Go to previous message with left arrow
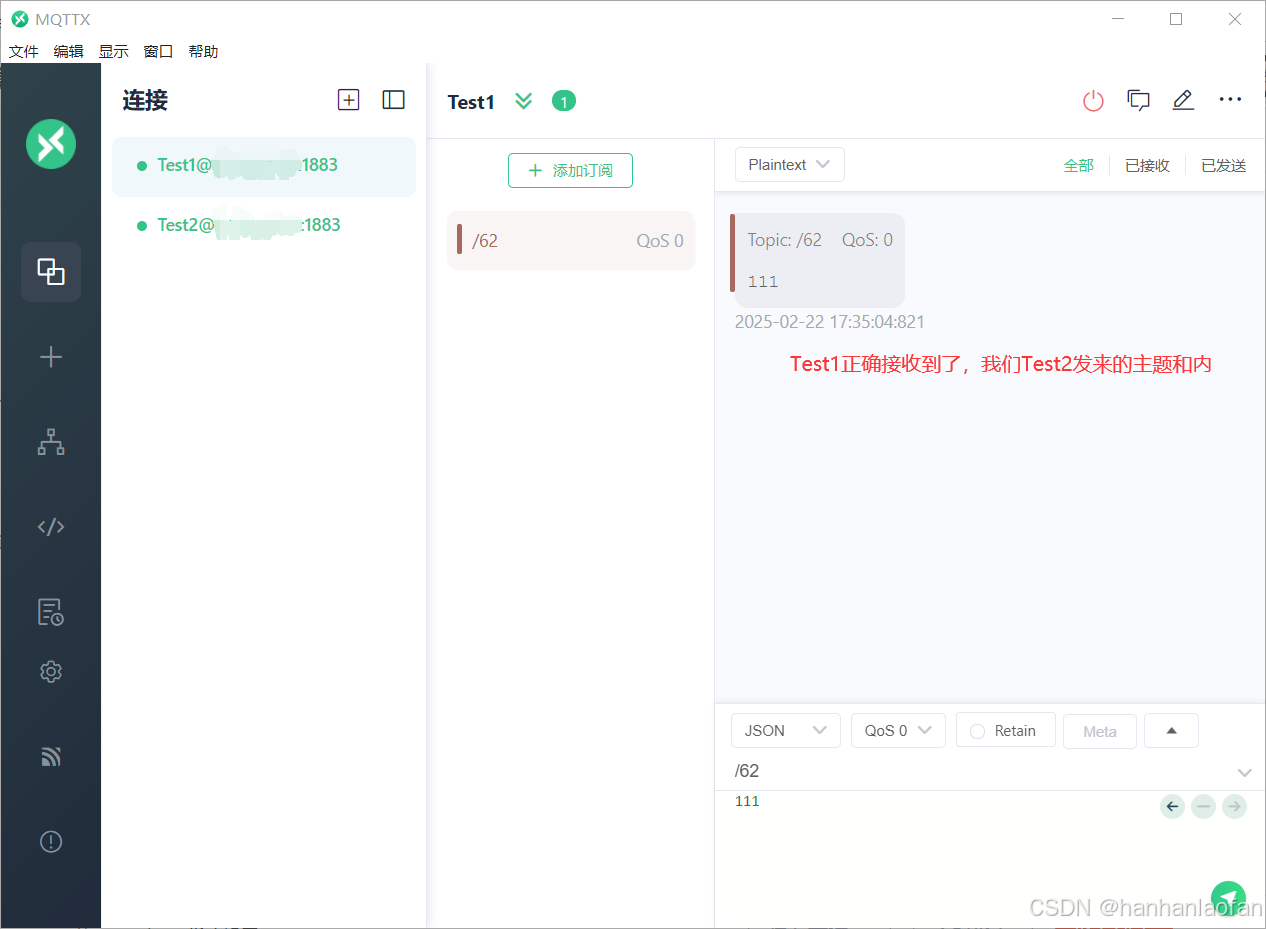This screenshot has height=929, width=1266. 1172,806
